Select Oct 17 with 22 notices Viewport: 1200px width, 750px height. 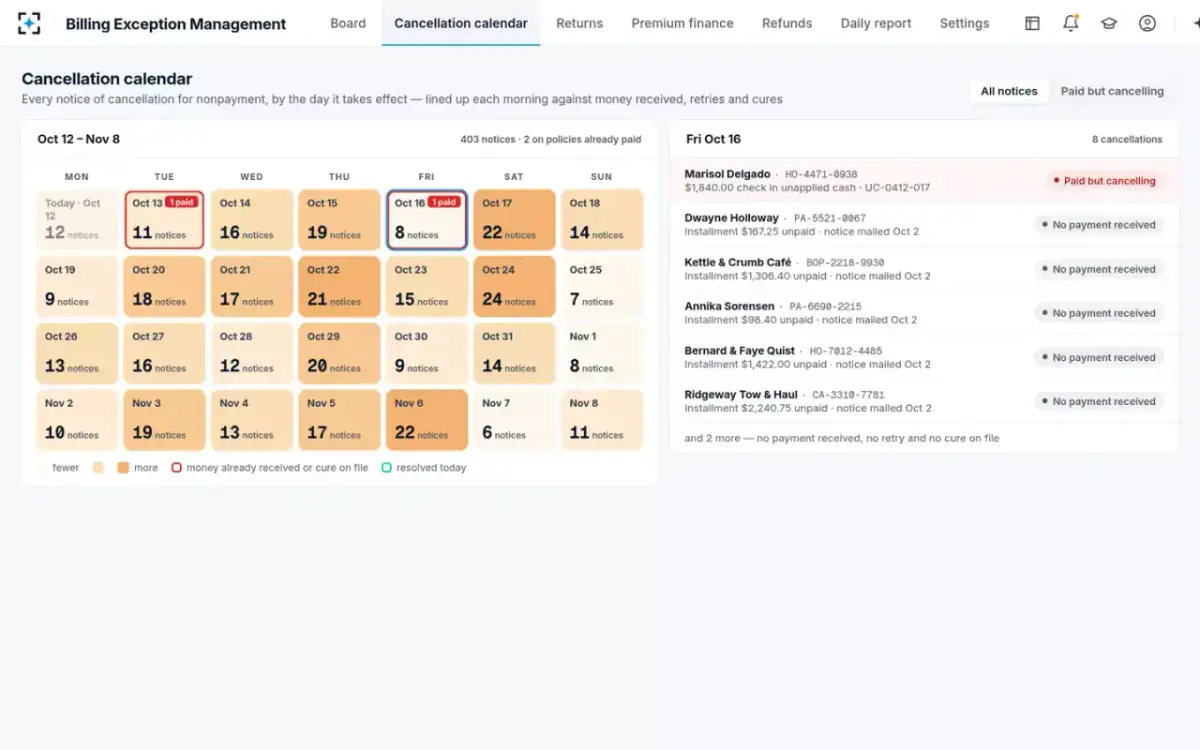click(x=514, y=220)
